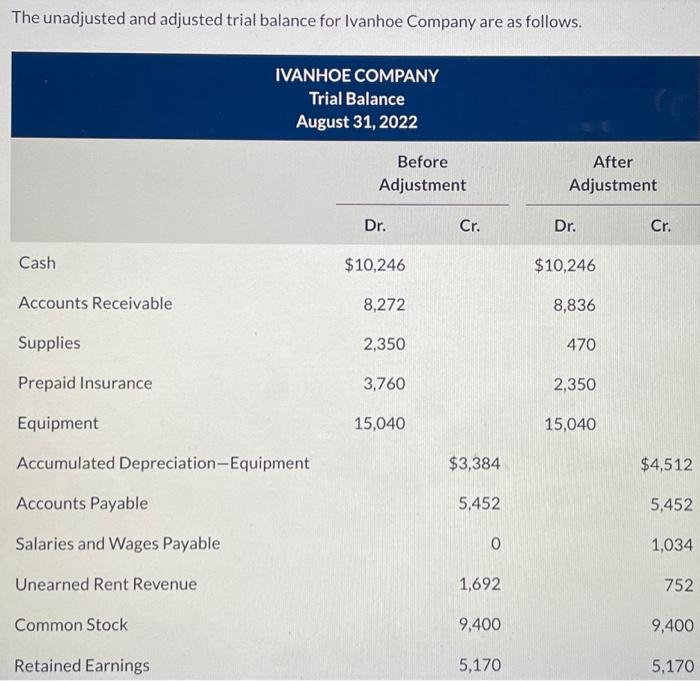Click the Common Stock account label
Image resolution: width=700 pixels, height=681 pixels.
click(71, 625)
